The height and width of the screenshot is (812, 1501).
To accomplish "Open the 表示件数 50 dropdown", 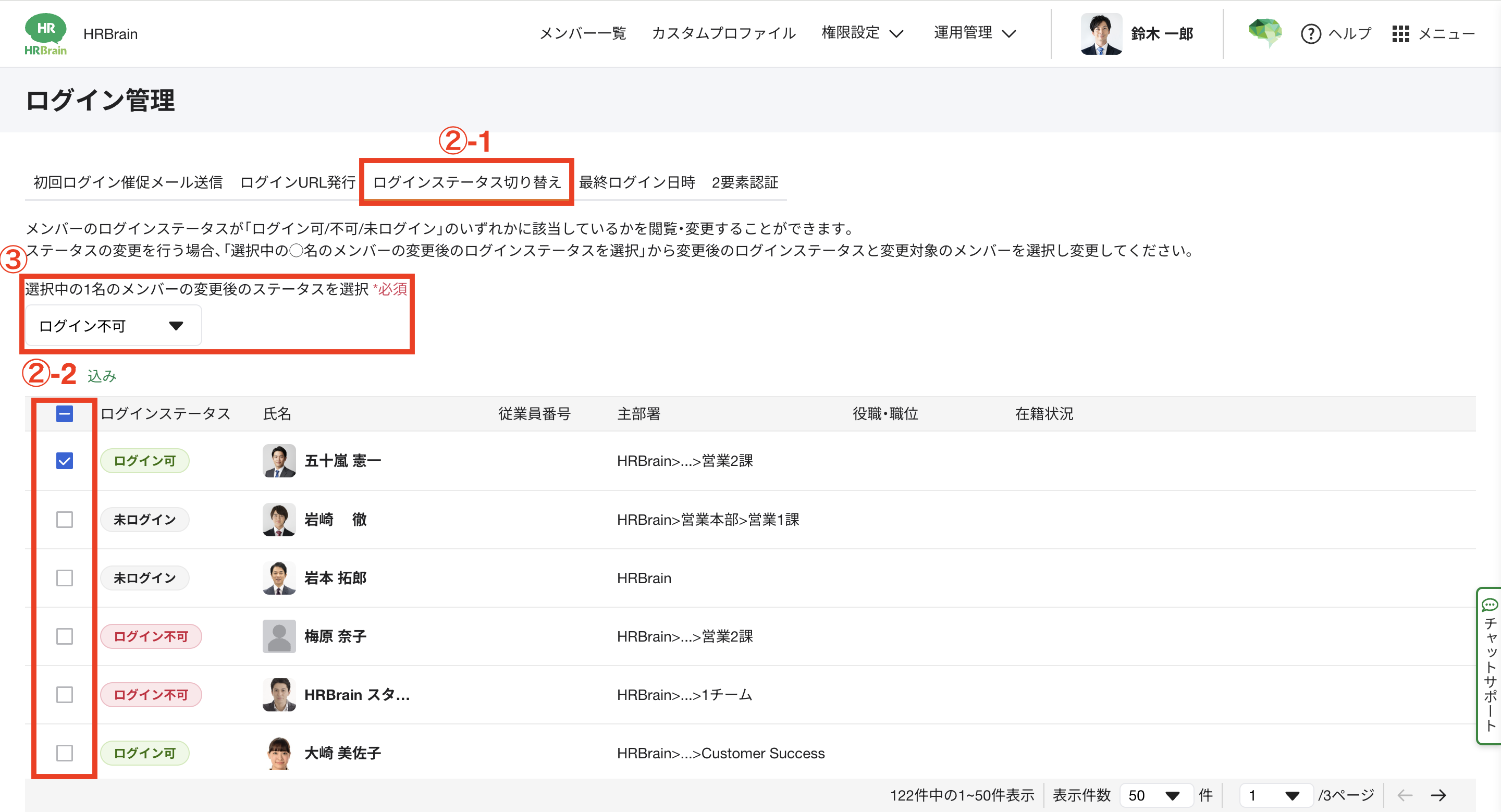I will coord(1155,795).
